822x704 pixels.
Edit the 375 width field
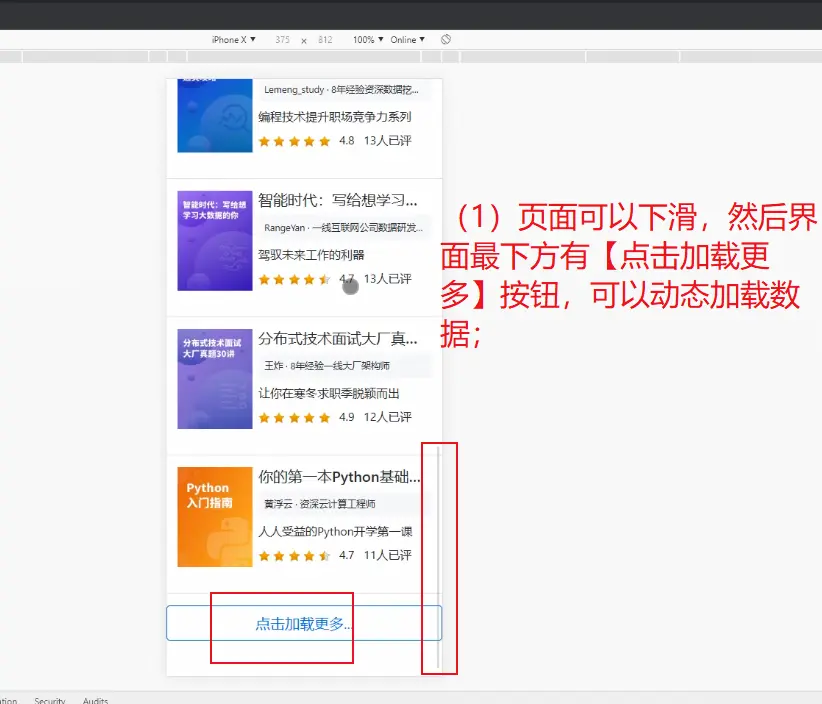click(283, 39)
